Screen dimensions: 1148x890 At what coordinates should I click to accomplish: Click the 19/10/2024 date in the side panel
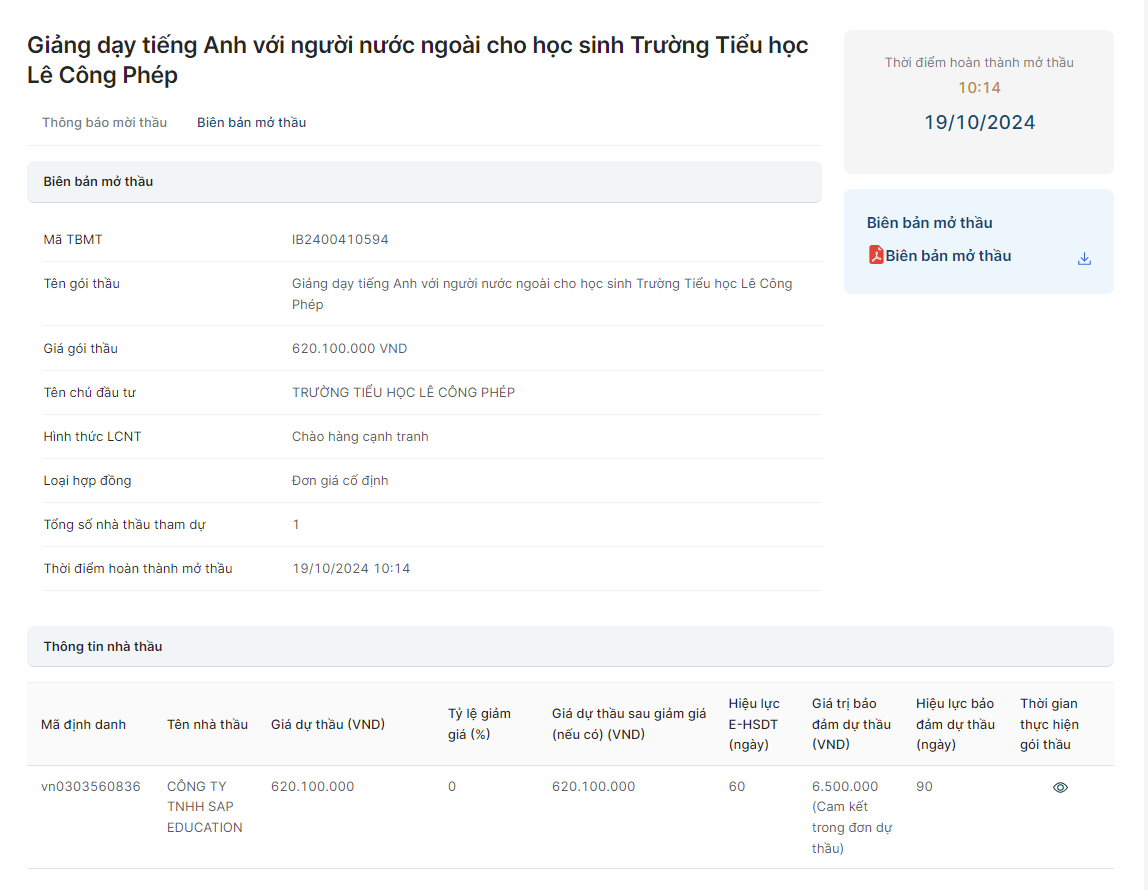click(979, 123)
